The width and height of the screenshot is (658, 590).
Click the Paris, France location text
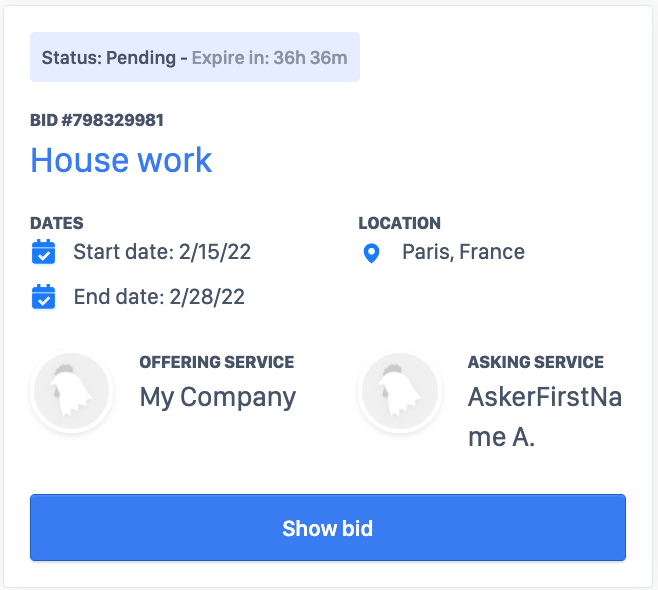(463, 252)
